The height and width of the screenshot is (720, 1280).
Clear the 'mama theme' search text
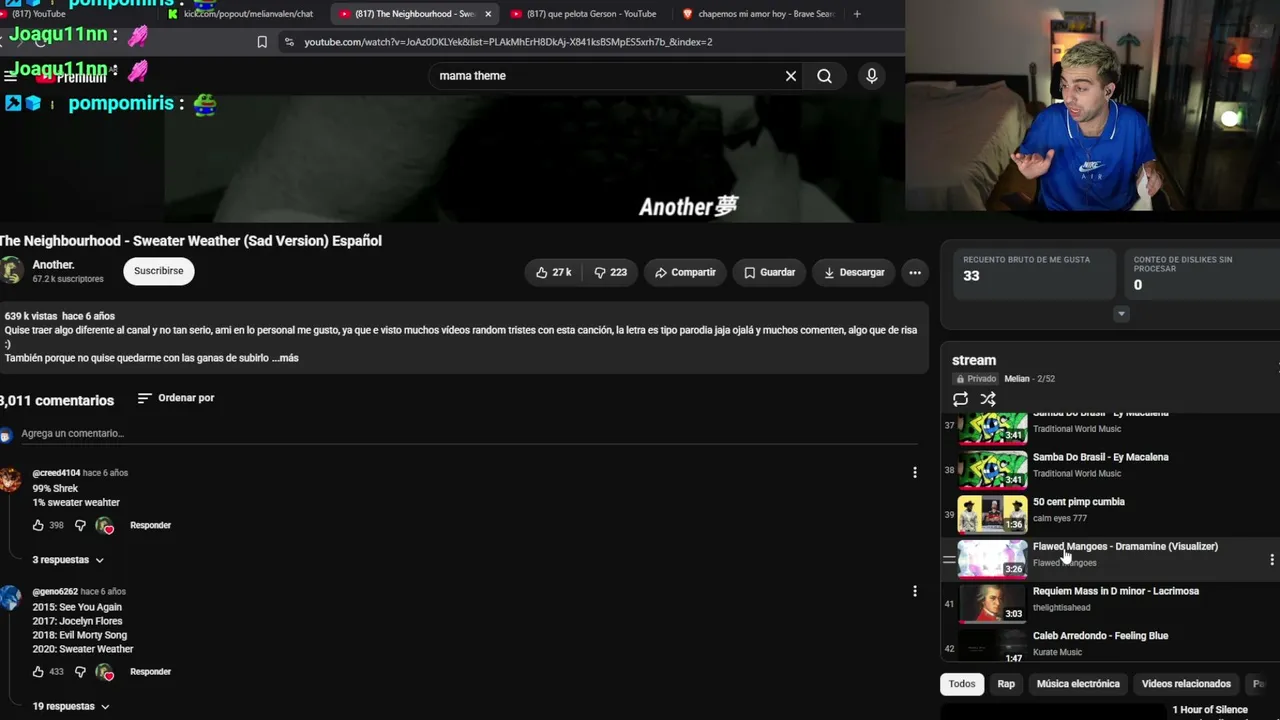(x=791, y=76)
